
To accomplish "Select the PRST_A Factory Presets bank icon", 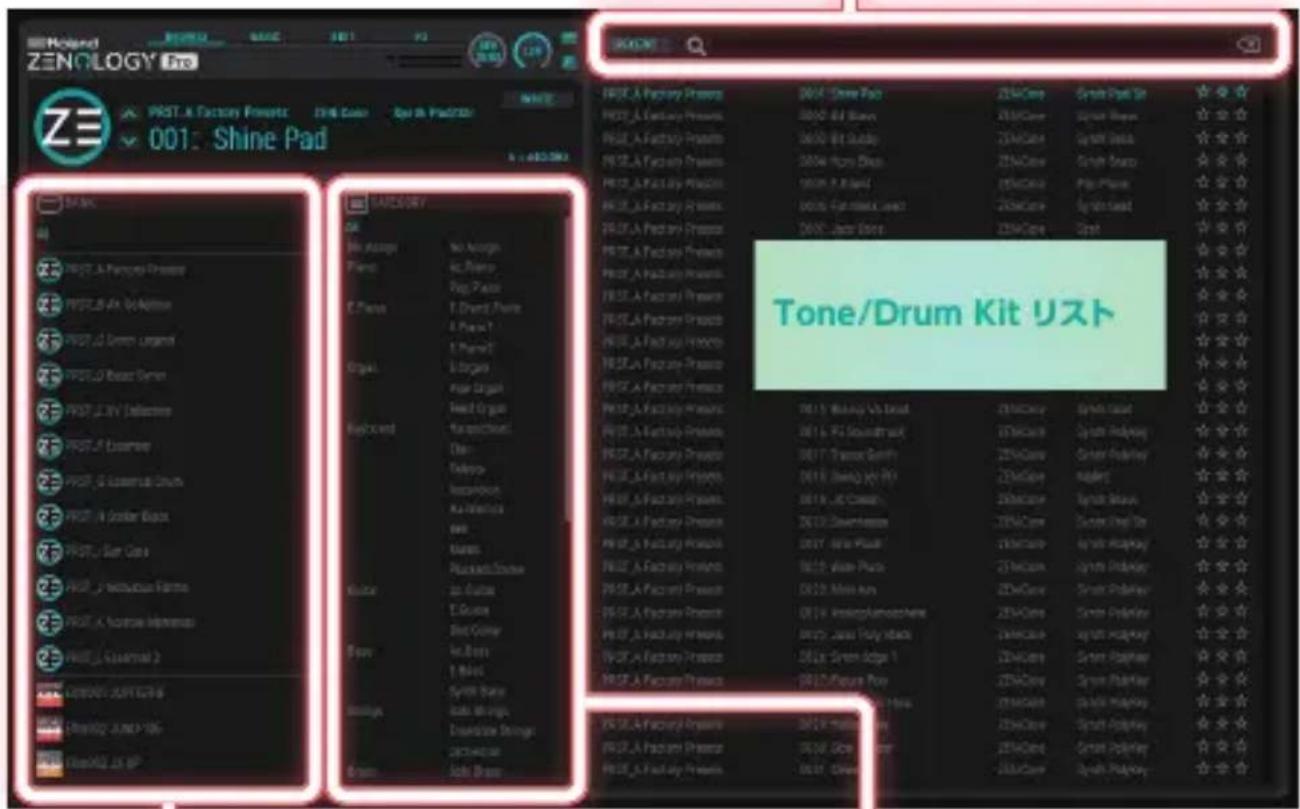I will [x=49, y=269].
